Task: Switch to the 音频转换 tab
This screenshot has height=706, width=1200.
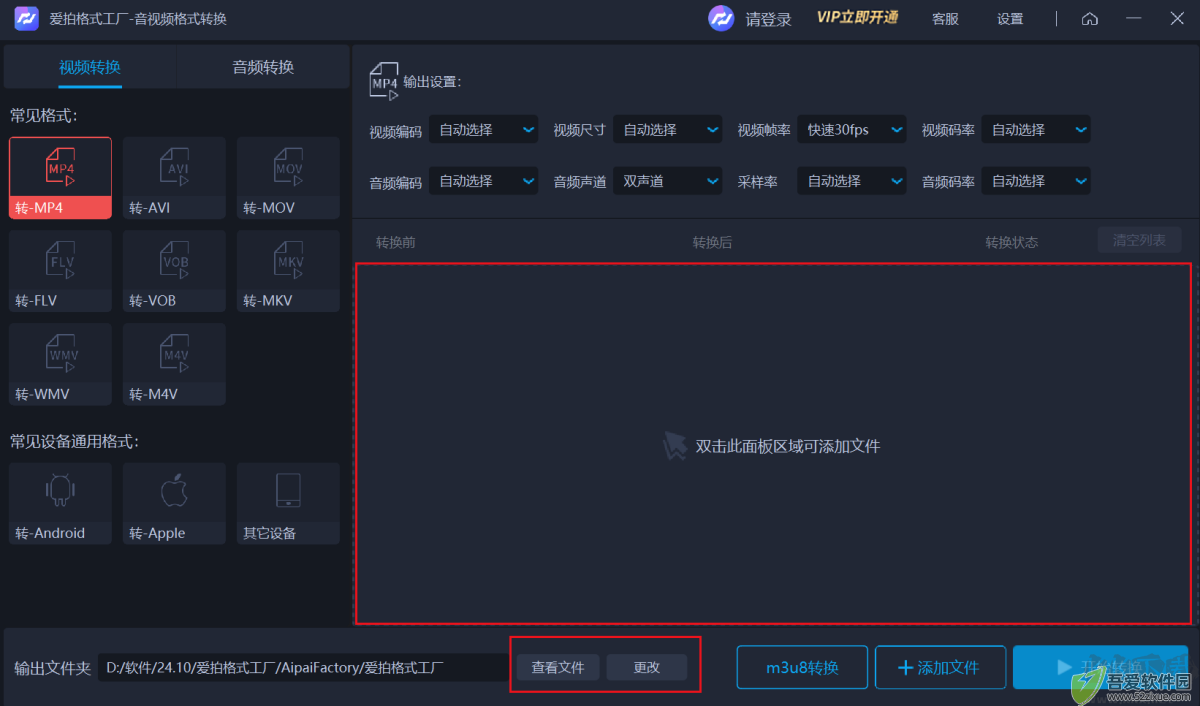Action: (263, 67)
